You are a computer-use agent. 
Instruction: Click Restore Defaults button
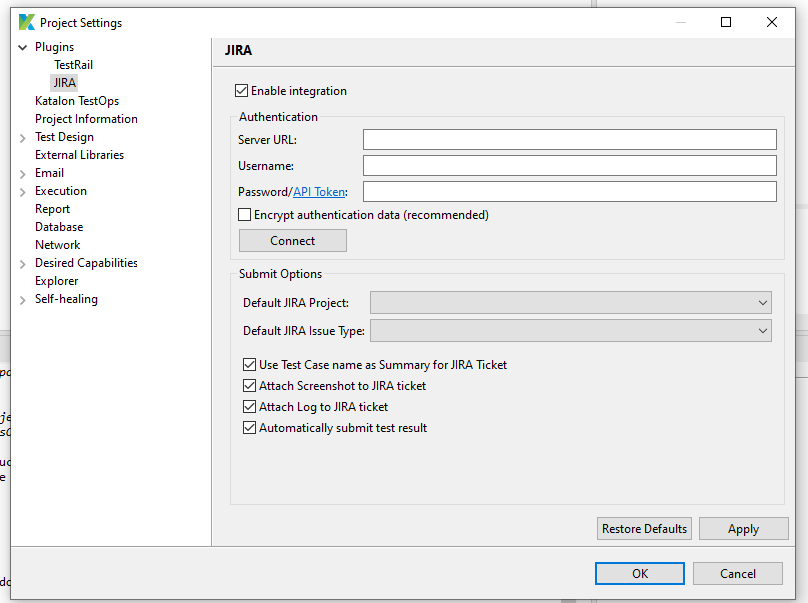[644, 529]
